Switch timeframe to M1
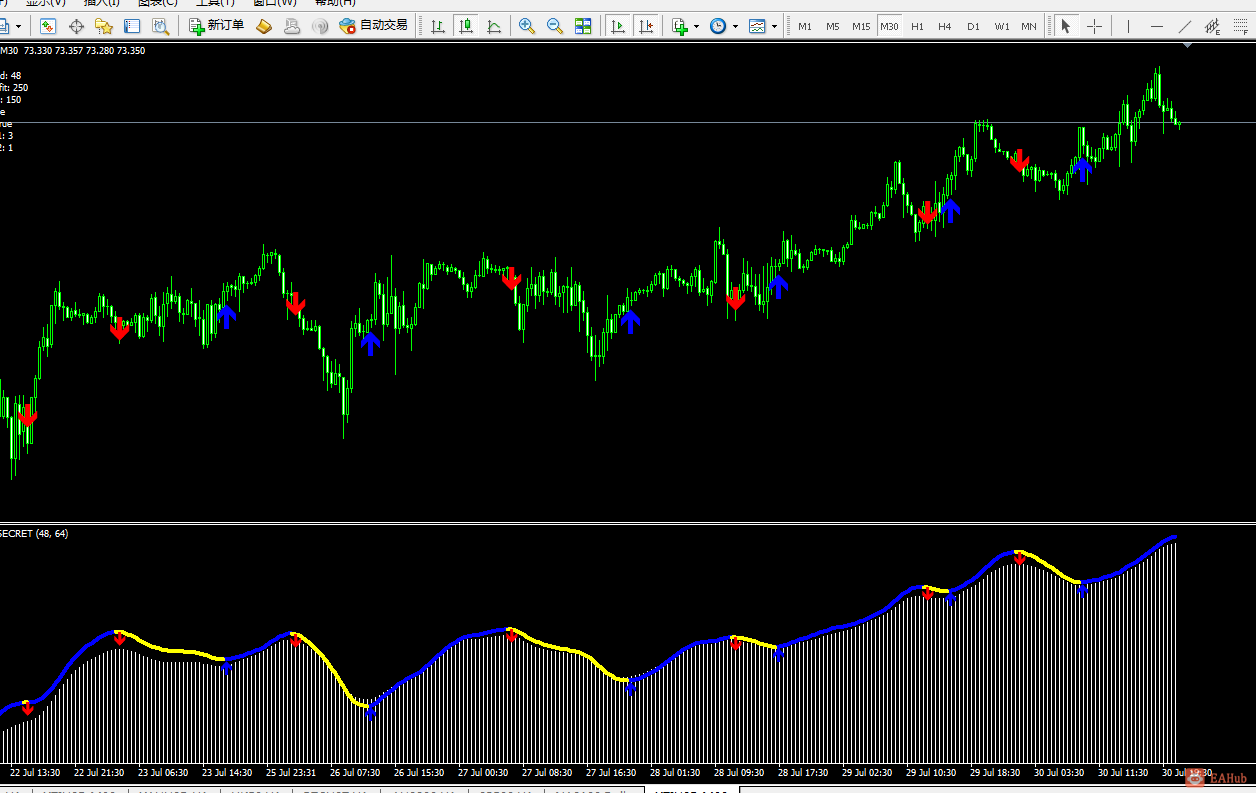Image resolution: width=1256 pixels, height=793 pixels. pyautogui.click(x=805, y=26)
